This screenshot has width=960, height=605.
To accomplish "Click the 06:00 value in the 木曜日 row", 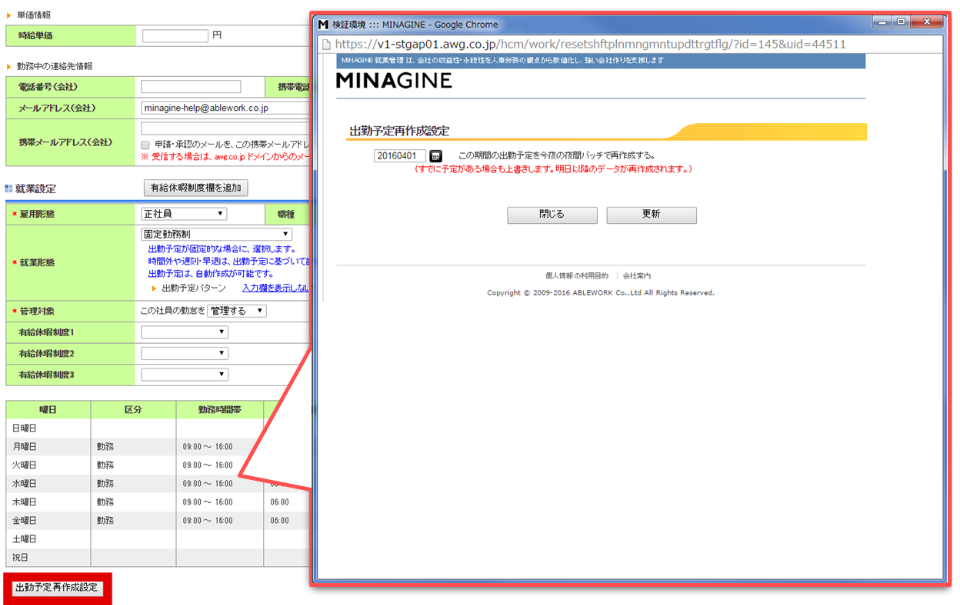I will pos(280,502).
